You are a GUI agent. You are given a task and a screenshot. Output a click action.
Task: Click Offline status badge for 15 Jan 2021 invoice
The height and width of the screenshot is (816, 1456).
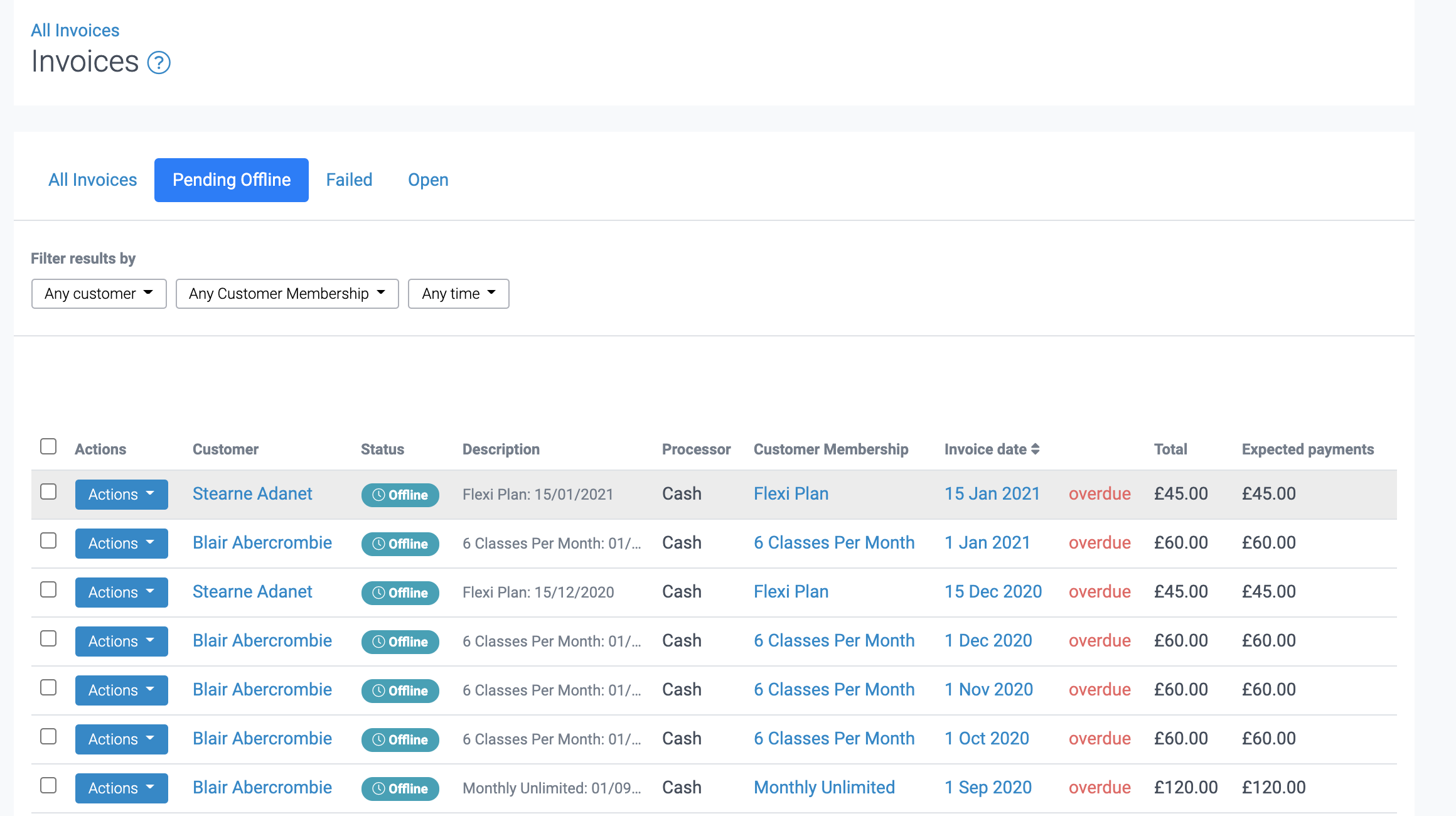[400, 495]
